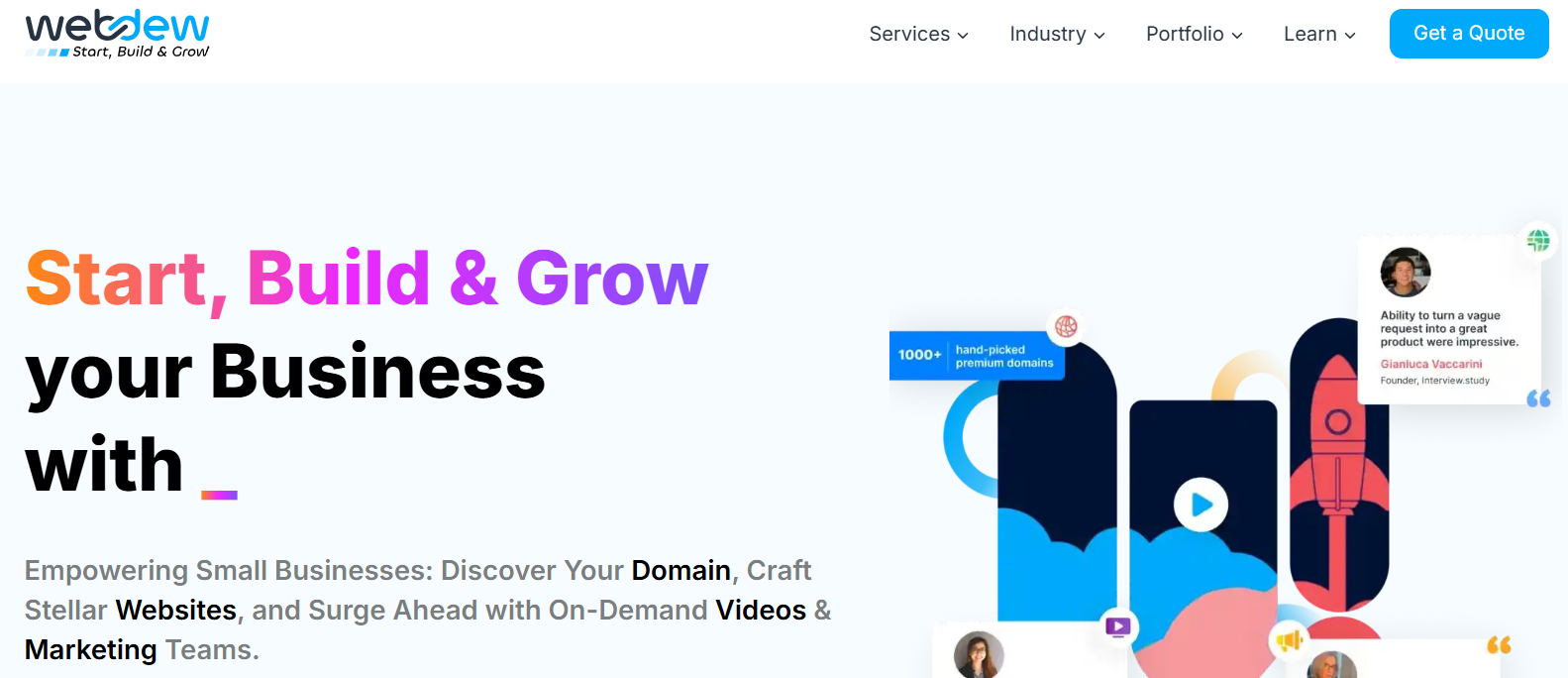Click Gianluca Vaccarini name link
This screenshot has height=678, width=1568.
pyautogui.click(x=1431, y=364)
